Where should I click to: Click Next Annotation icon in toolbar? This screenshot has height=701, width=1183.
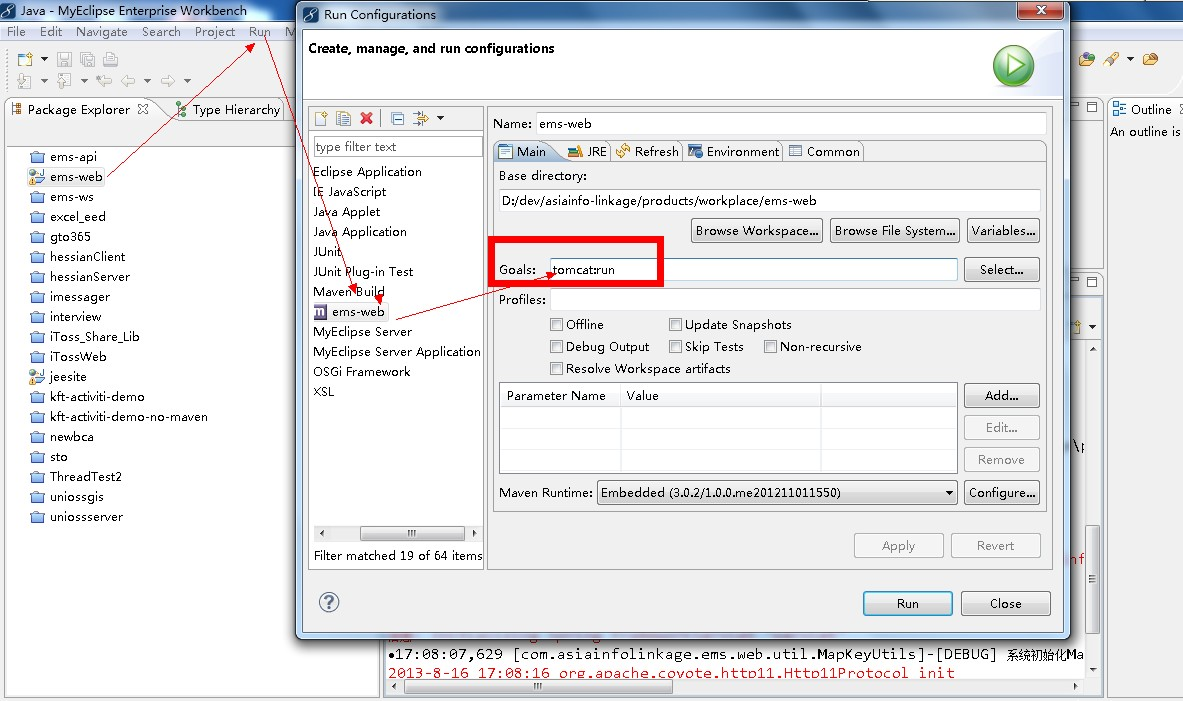coord(24,80)
